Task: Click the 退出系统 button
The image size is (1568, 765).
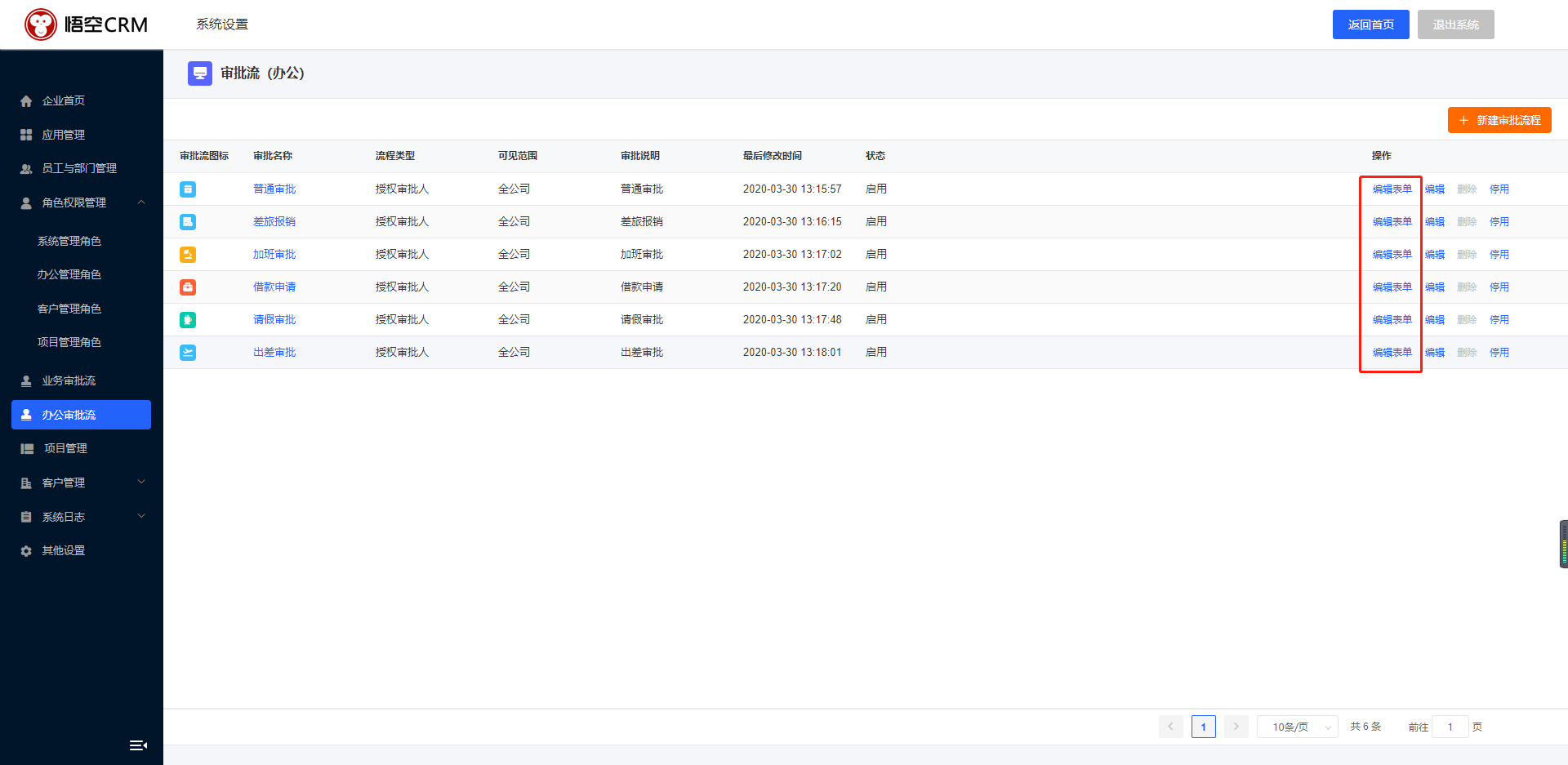Action: [1456, 24]
